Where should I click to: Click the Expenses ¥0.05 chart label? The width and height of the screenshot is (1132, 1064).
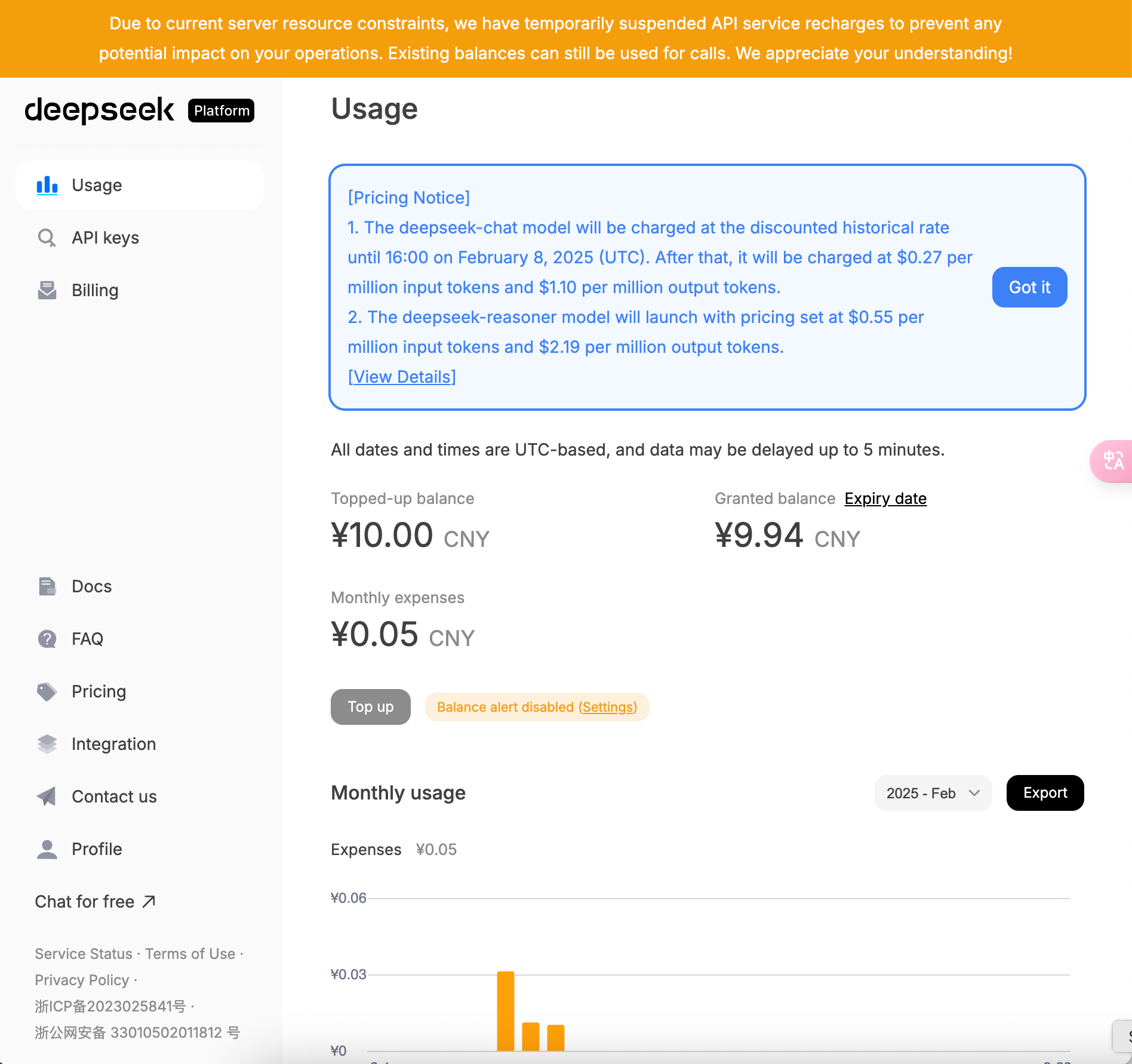(x=394, y=850)
